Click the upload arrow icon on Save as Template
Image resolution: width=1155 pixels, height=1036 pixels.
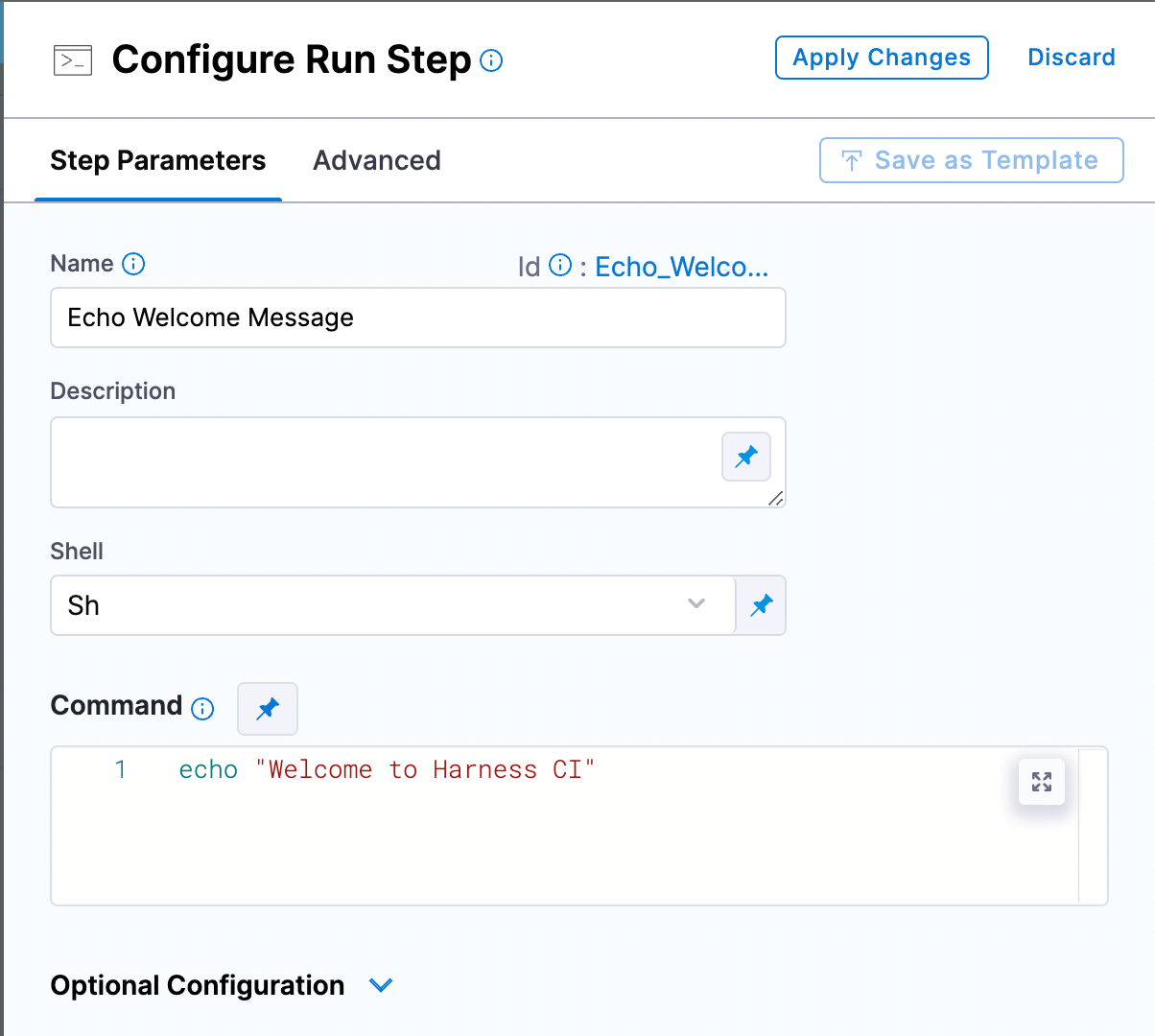[852, 160]
